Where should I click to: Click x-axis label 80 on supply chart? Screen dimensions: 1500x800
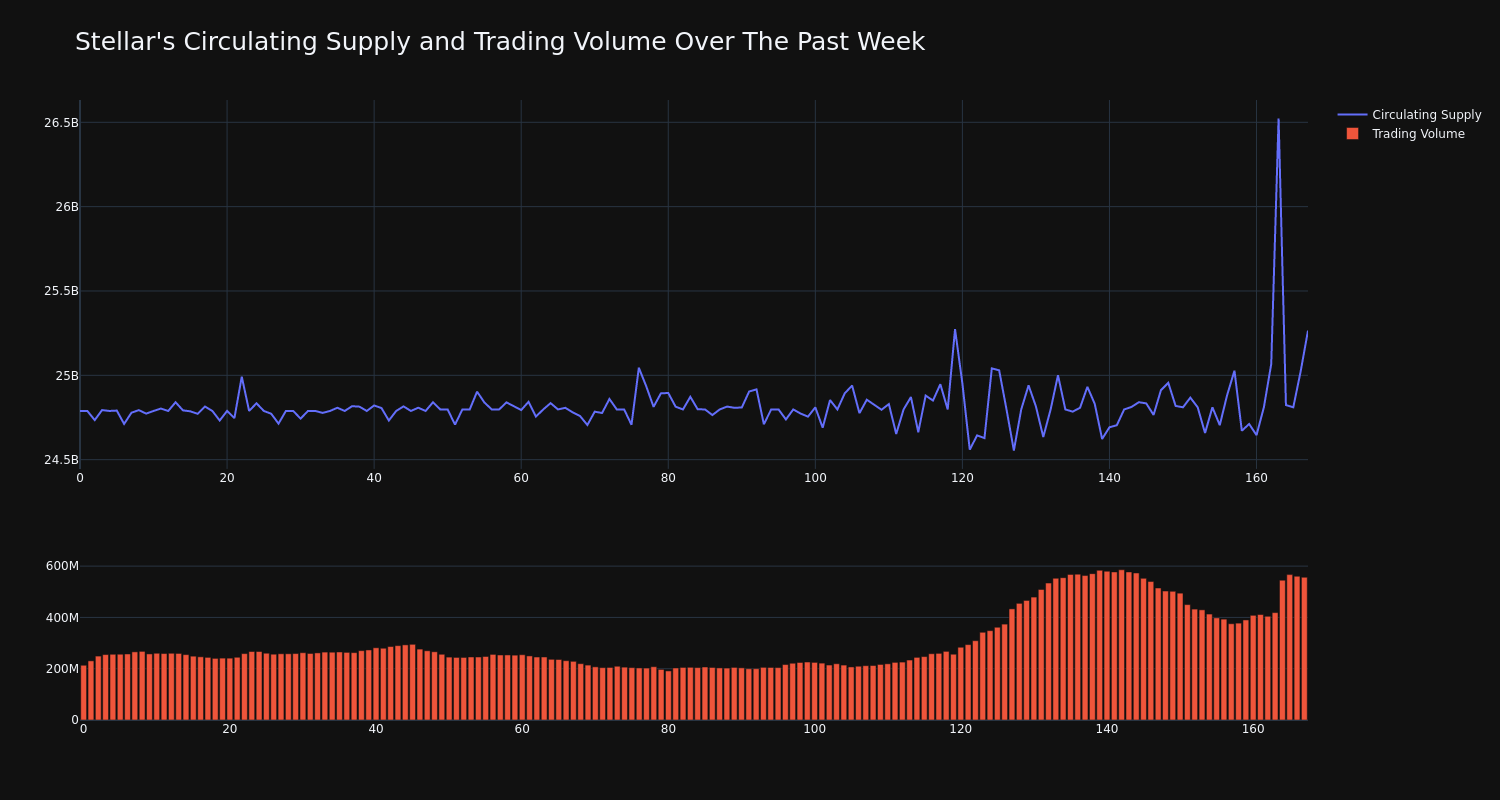pyautogui.click(x=668, y=478)
